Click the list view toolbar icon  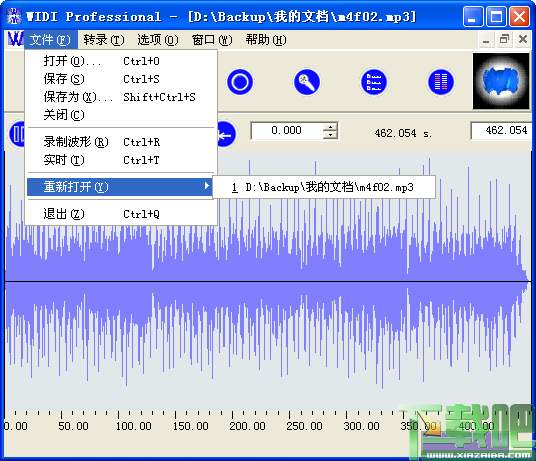click(x=374, y=82)
